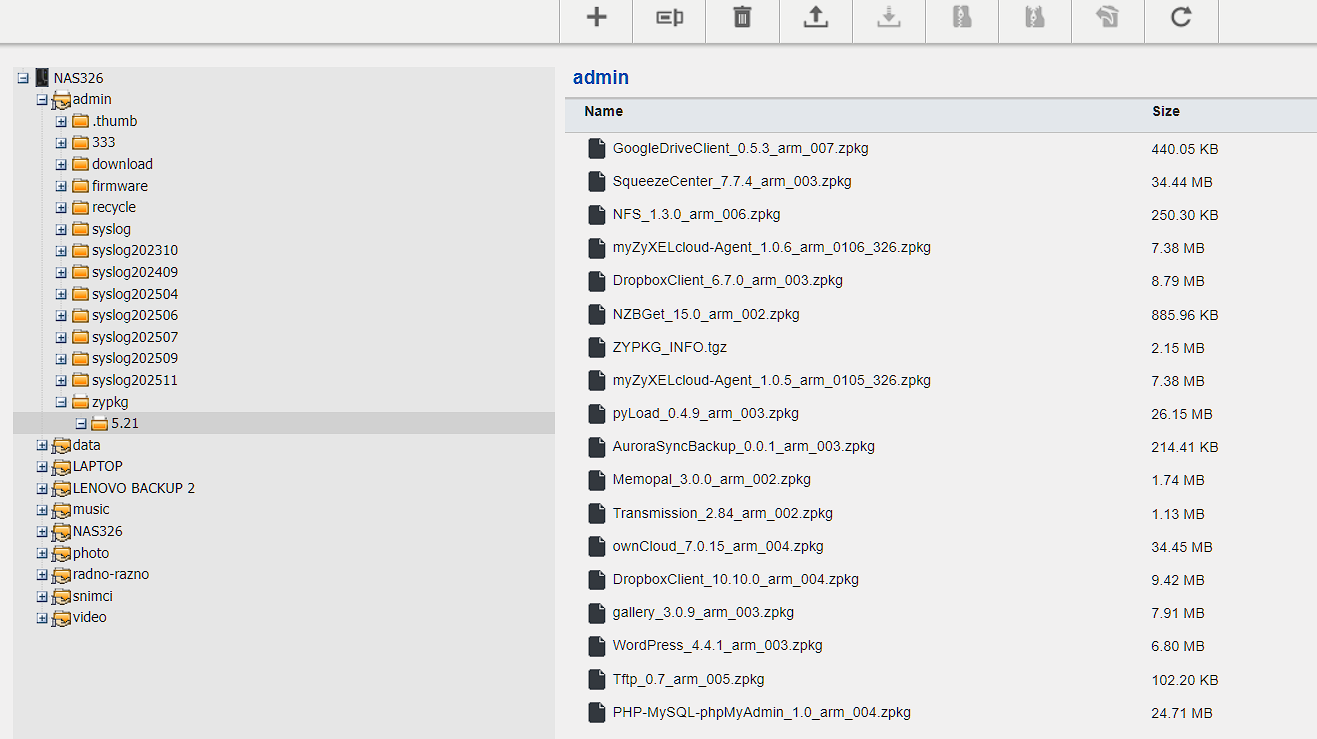This screenshot has height=739, width=1317.
Task: Select file myZyXELcloud-Agent_1.0.6_arm_0106_326.zpkg
Action: 772,247
